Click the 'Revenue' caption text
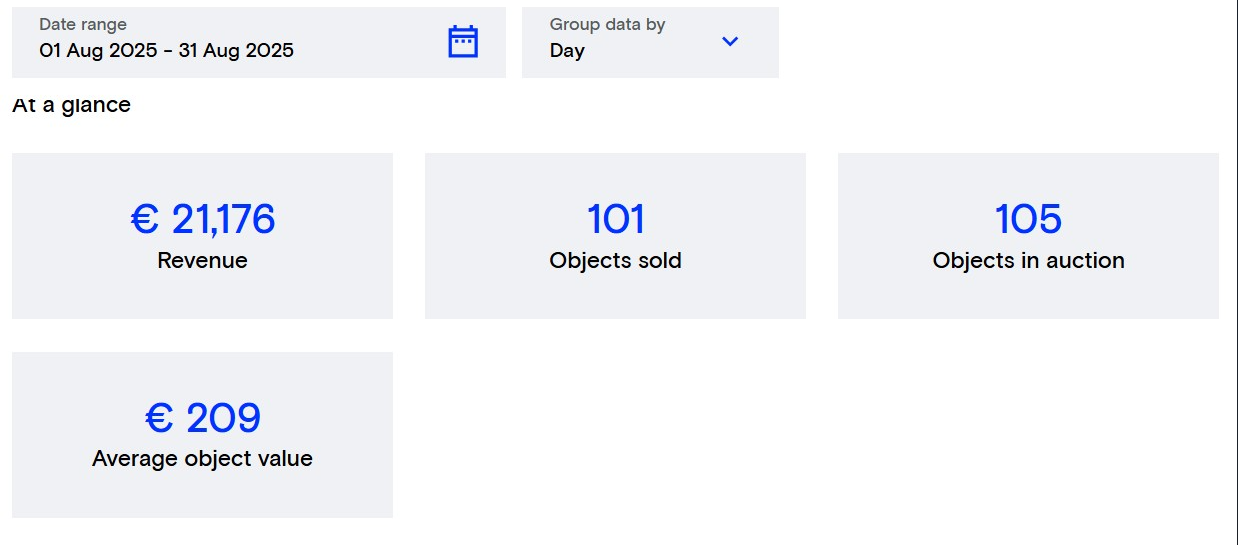The width and height of the screenshot is (1238, 545). click(x=202, y=261)
